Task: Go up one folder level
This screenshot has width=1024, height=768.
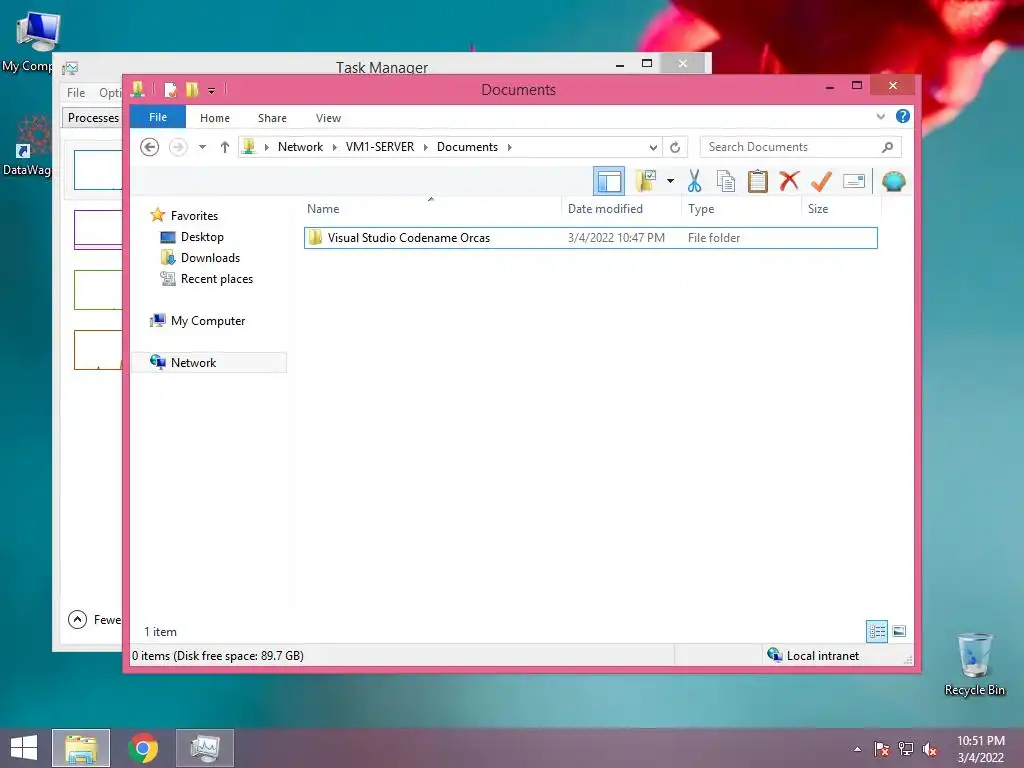Action: (x=225, y=147)
